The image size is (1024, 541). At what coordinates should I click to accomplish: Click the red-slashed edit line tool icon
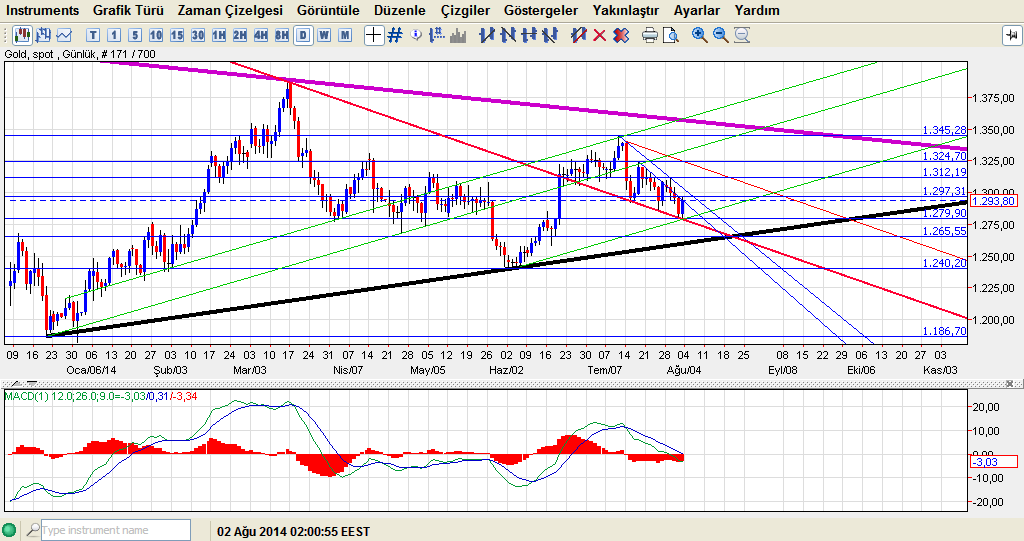click(x=578, y=35)
